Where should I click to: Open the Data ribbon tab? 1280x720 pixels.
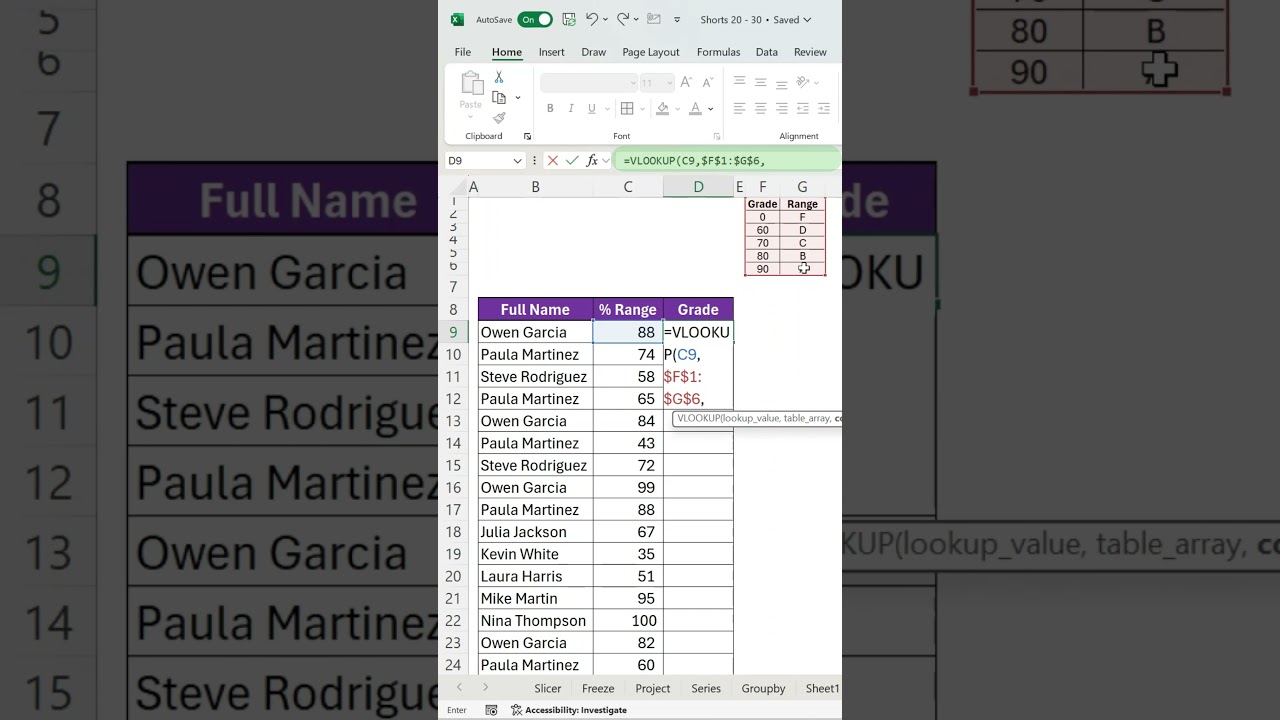tap(767, 52)
